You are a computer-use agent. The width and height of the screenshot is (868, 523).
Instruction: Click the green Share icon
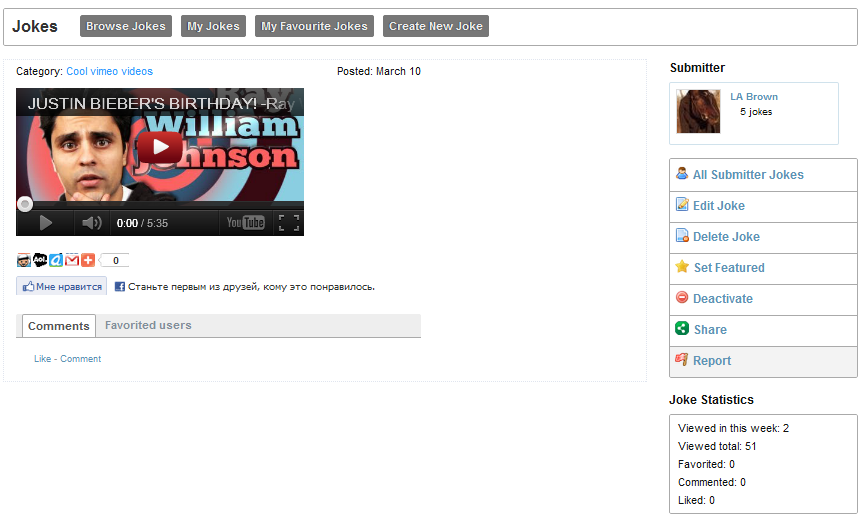point(682,328)
